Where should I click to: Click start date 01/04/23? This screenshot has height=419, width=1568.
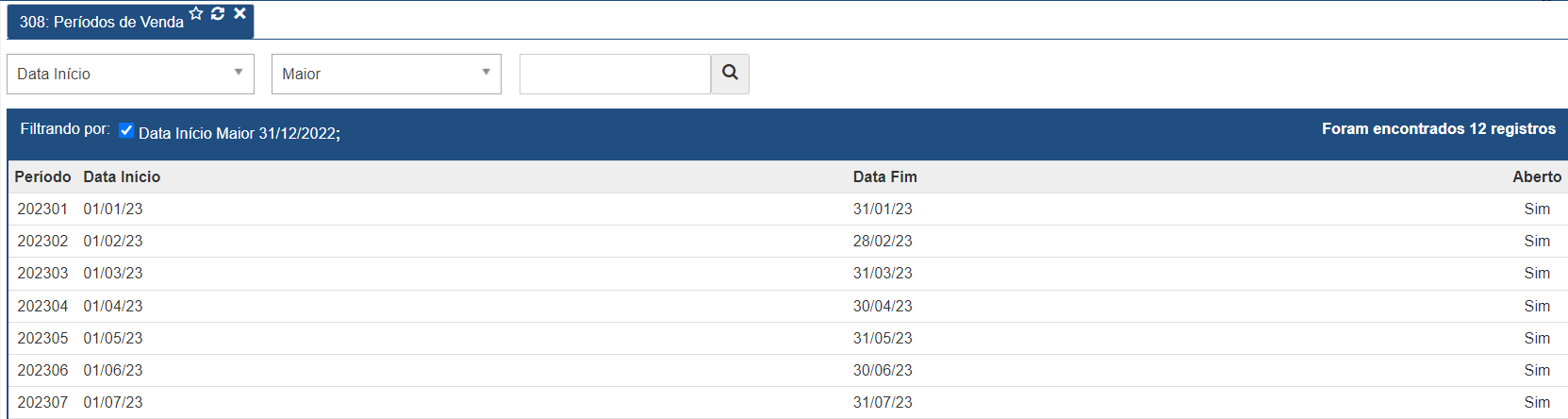tap(113, 306)
